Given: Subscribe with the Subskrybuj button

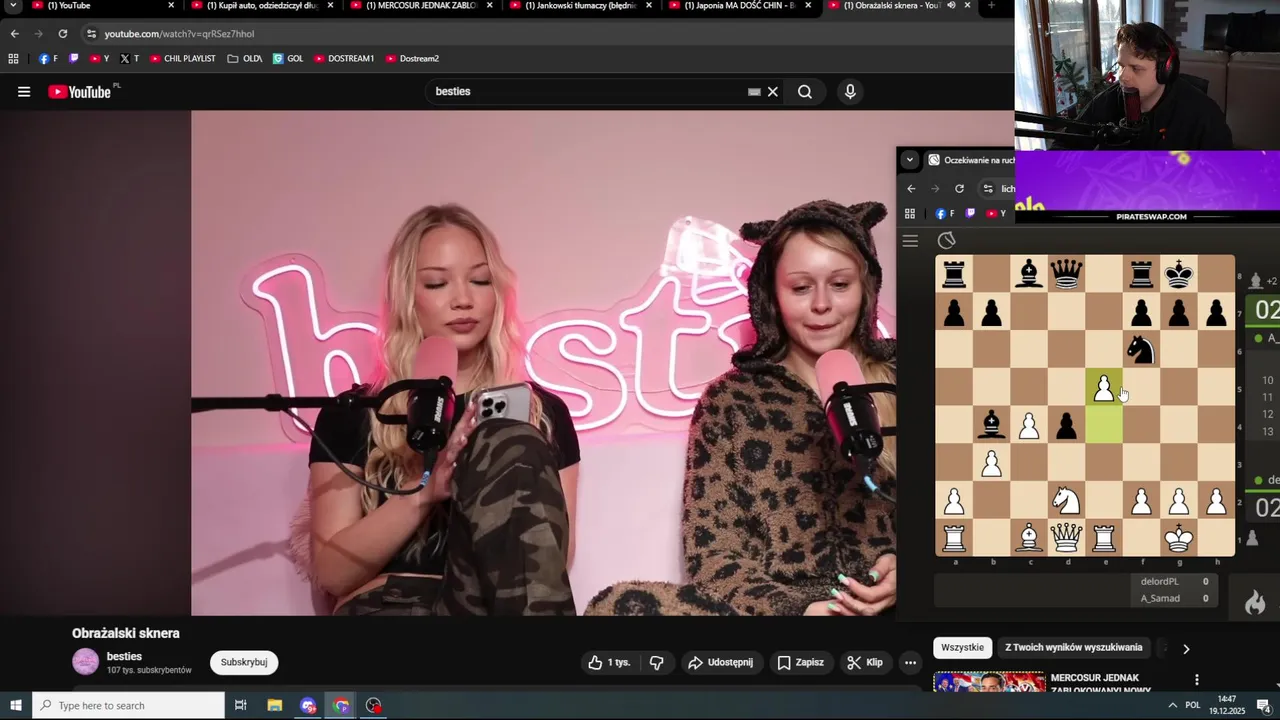Looking at the screenshot, I should (x=244, y=662).
